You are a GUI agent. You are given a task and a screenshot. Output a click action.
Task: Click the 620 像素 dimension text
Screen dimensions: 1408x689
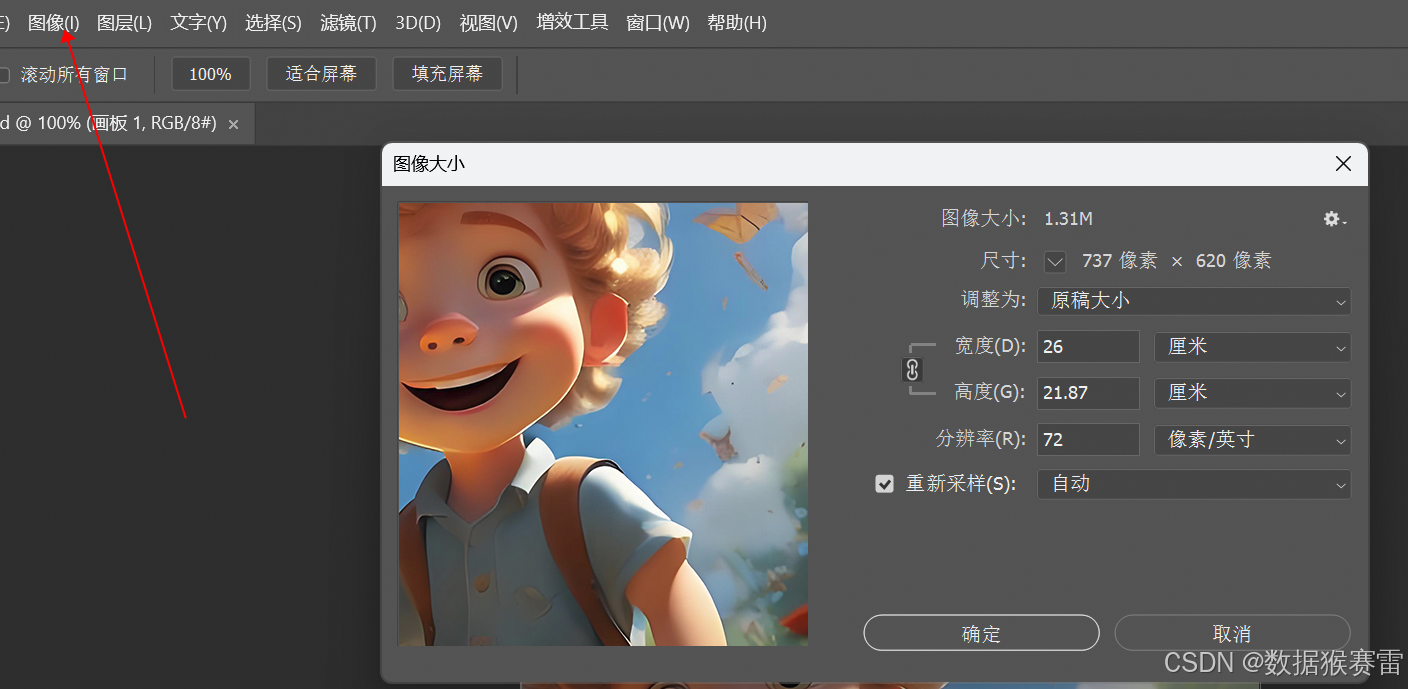[x=1233, y=261]
